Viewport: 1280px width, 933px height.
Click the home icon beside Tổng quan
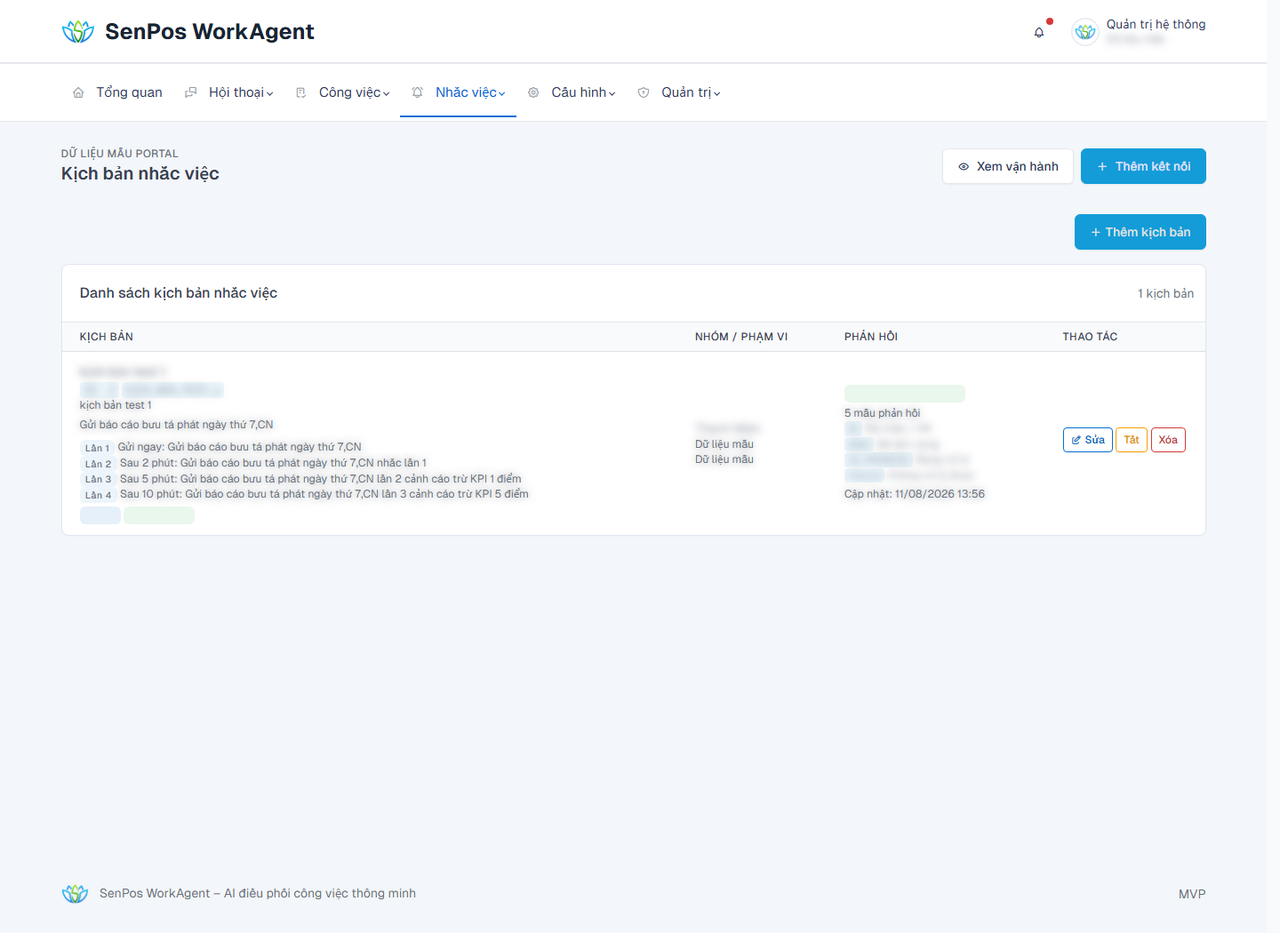pos(78,93)
